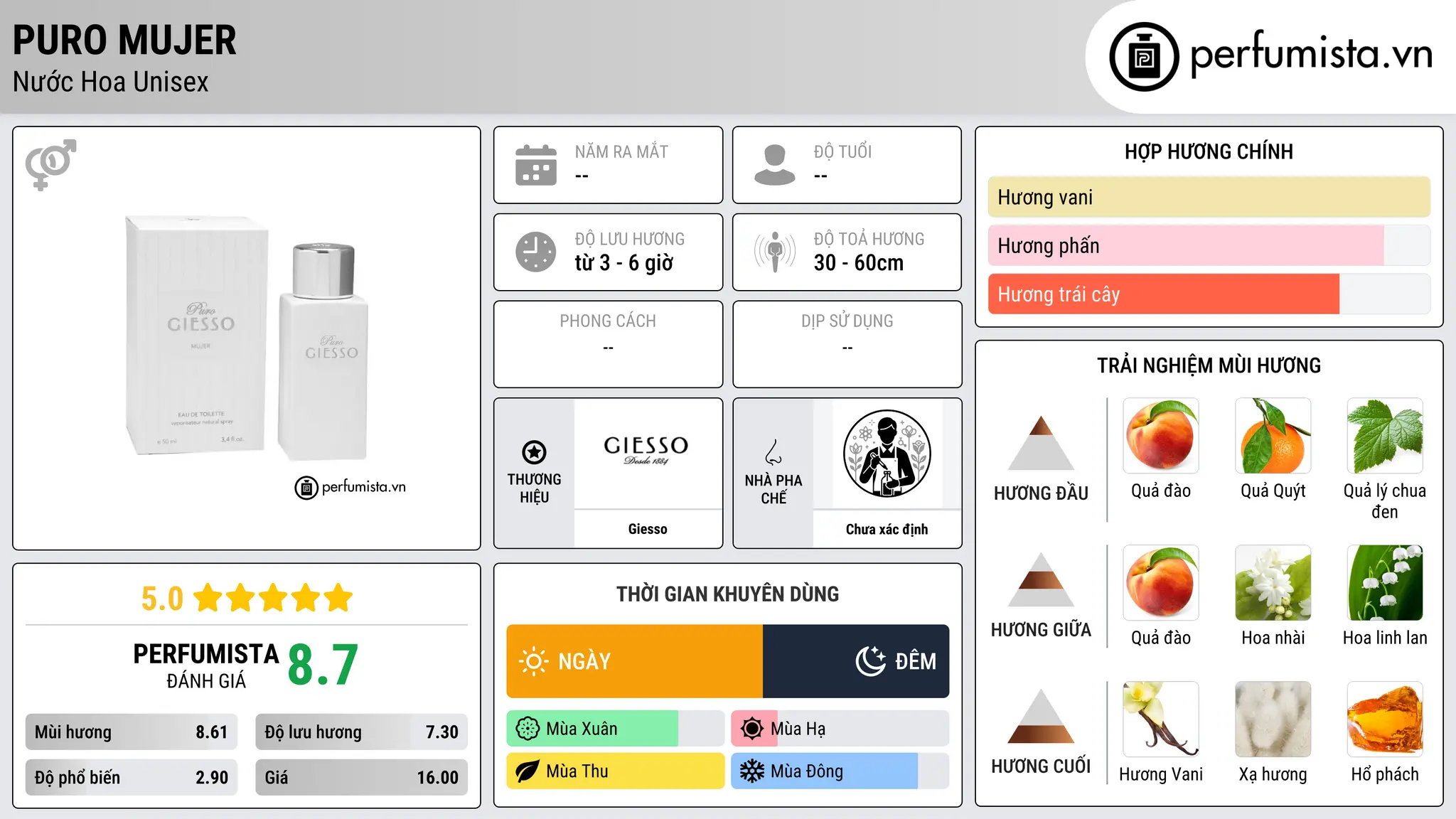Click the Mùa Đông season bar
This screenshot has height=819, width=1456.
click(x=840, y=771)
